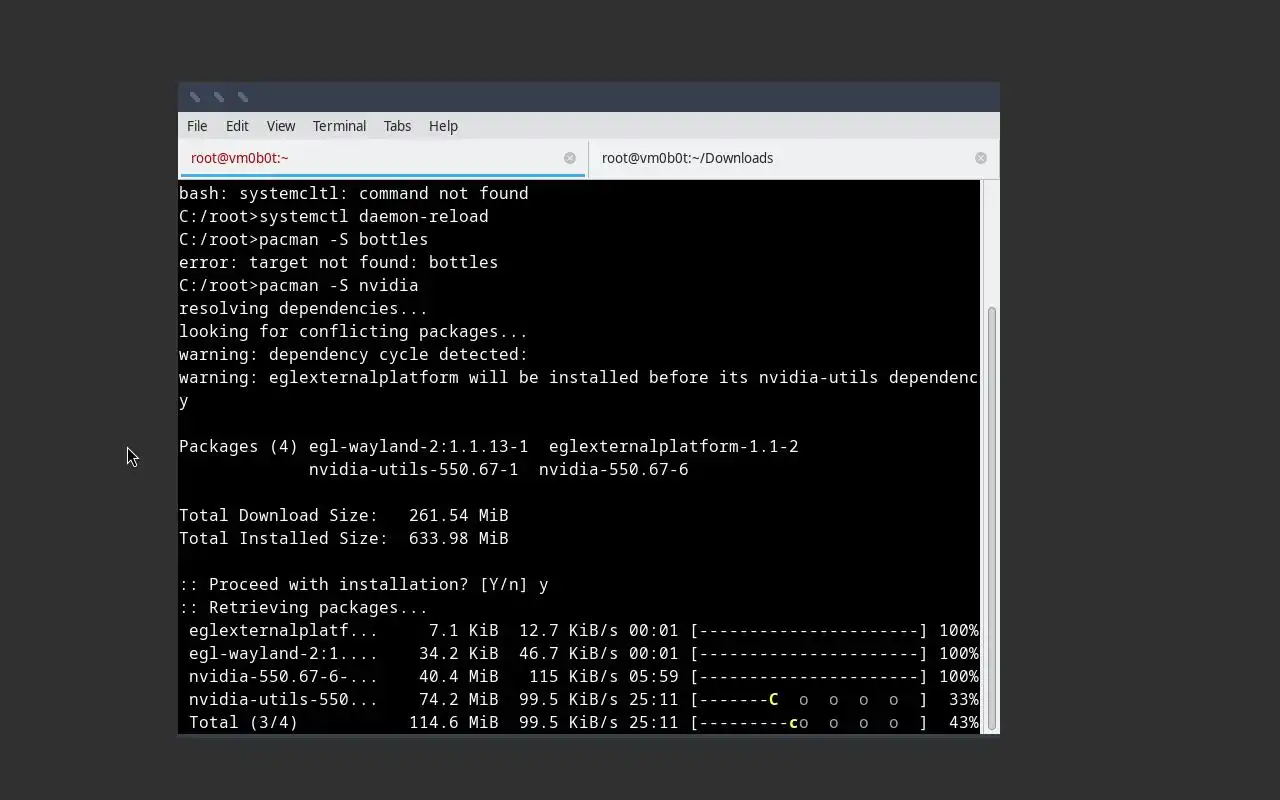Image resolution: width=1280 pixels, height=800 pixels.
Task: Click the '43%' total progress percentage
Action: 963,723
